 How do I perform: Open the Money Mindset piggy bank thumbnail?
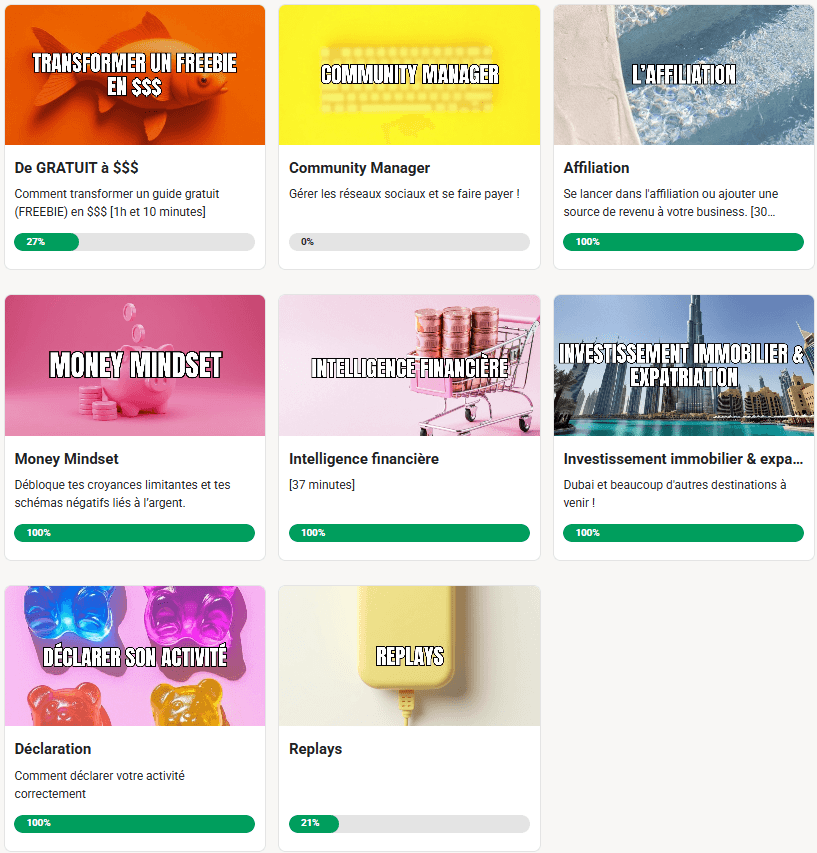[135, 366]
